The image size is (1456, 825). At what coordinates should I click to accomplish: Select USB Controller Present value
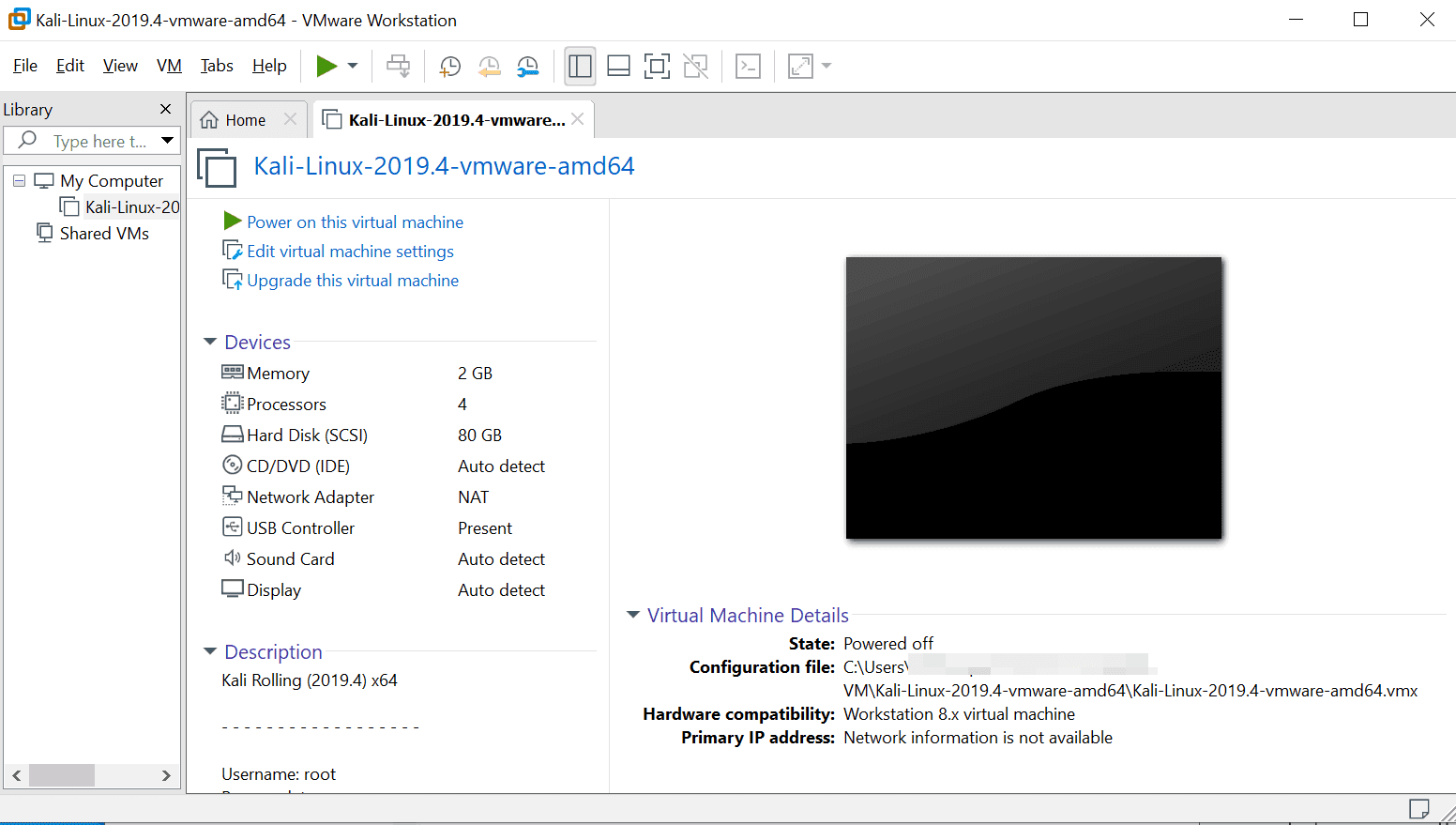[x=485, y=528]
